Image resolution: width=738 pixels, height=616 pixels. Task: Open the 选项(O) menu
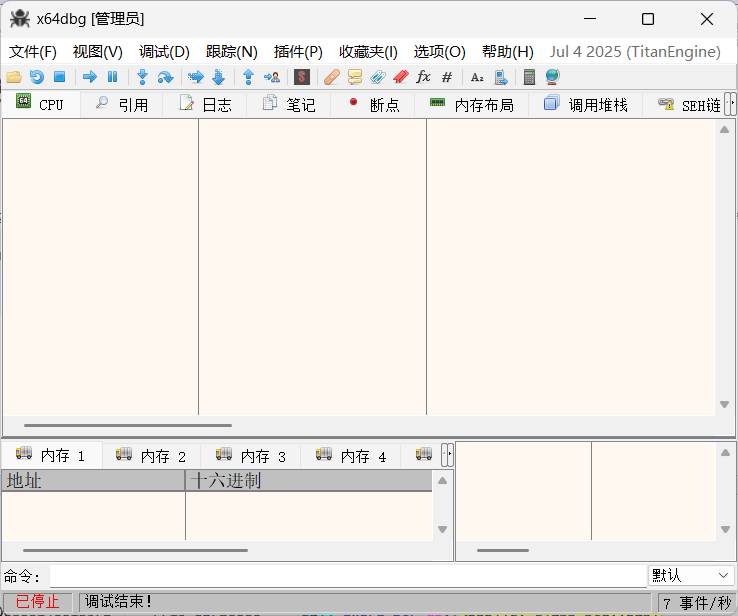[439, 52]
